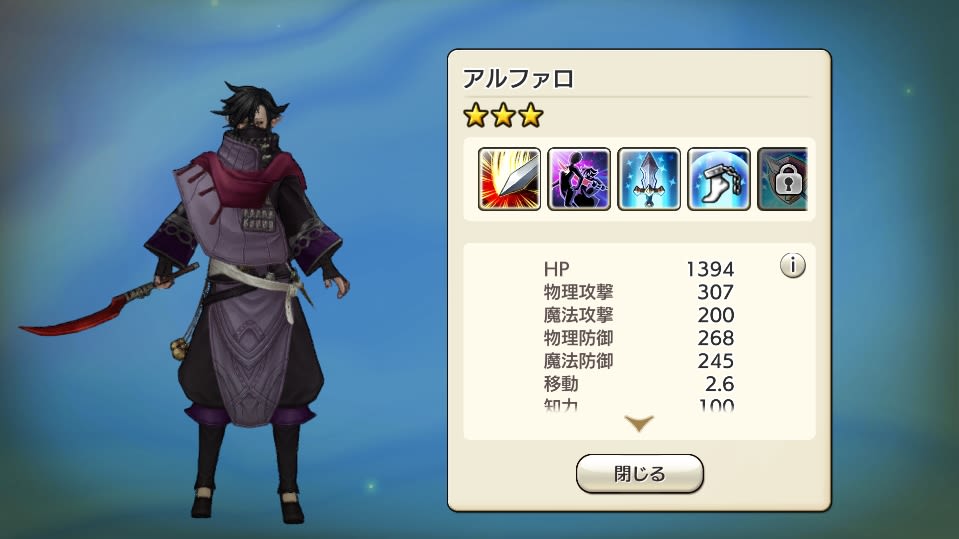Select the sword slash skill icon
This screenshot has height=539, width=959.
coord(509,179)
